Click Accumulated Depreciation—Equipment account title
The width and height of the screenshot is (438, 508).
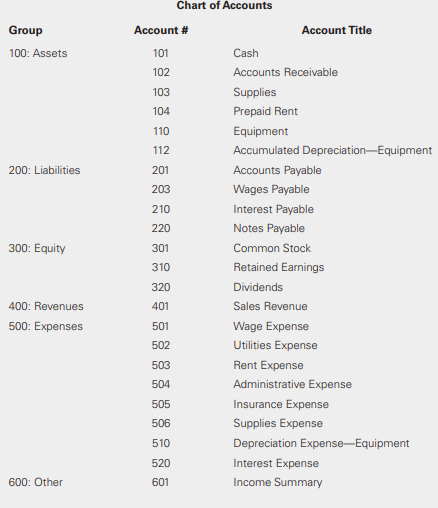click(x=333, y=150)
